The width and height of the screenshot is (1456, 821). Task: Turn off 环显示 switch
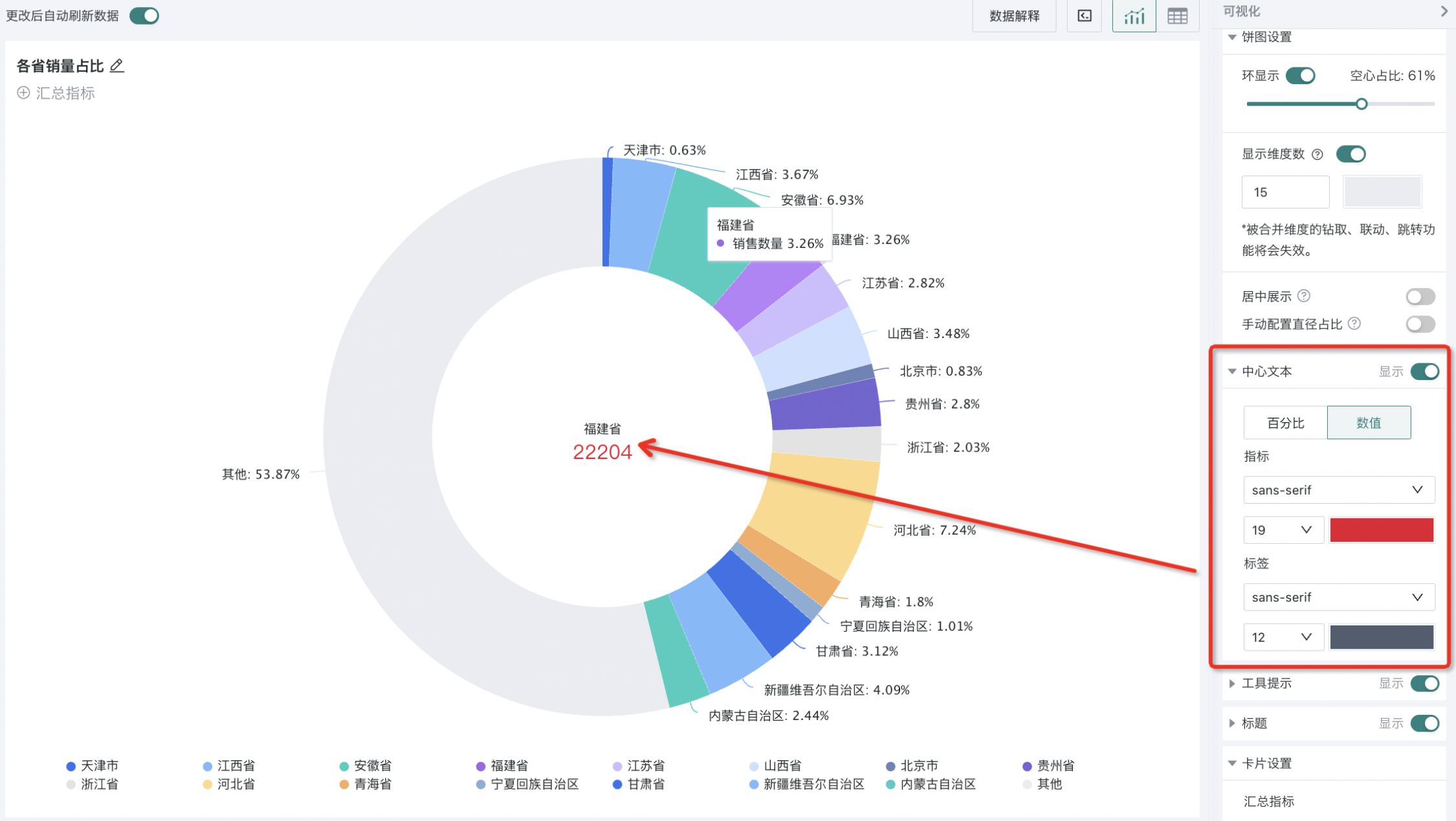click(x=1300, y=76)
